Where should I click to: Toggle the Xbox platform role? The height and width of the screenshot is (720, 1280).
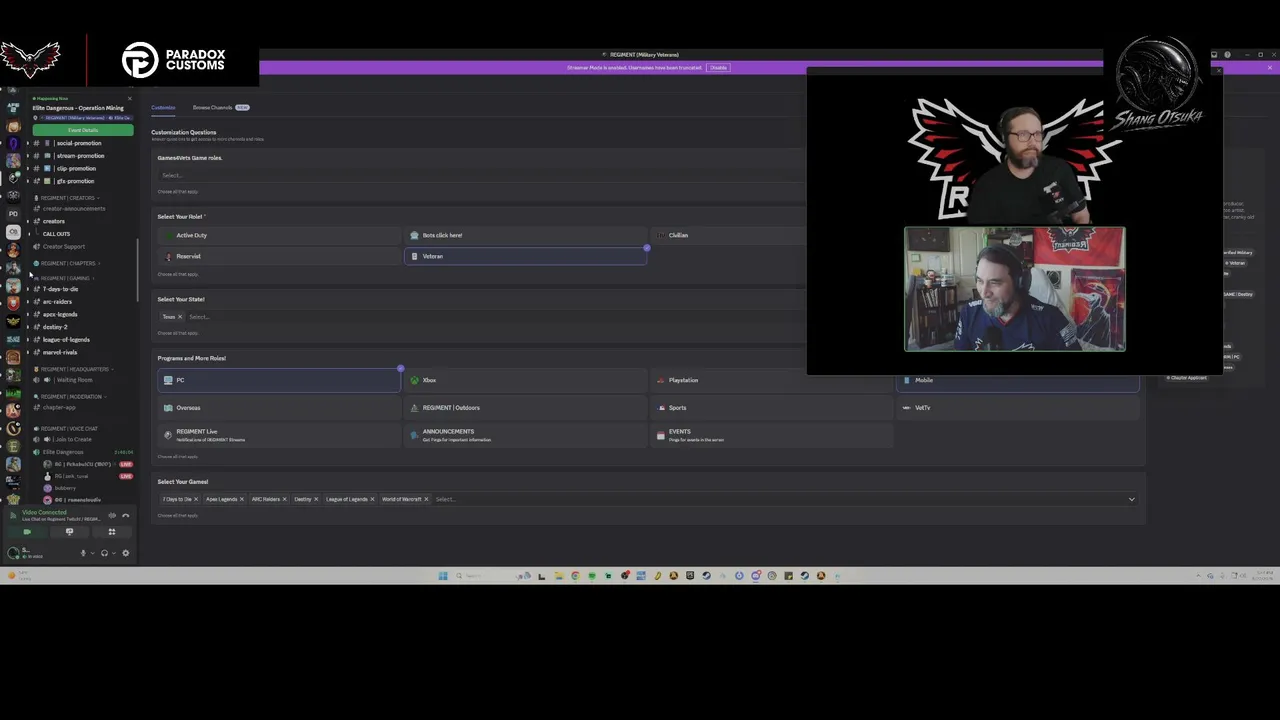pyautogui.click(x=526, y=380)
